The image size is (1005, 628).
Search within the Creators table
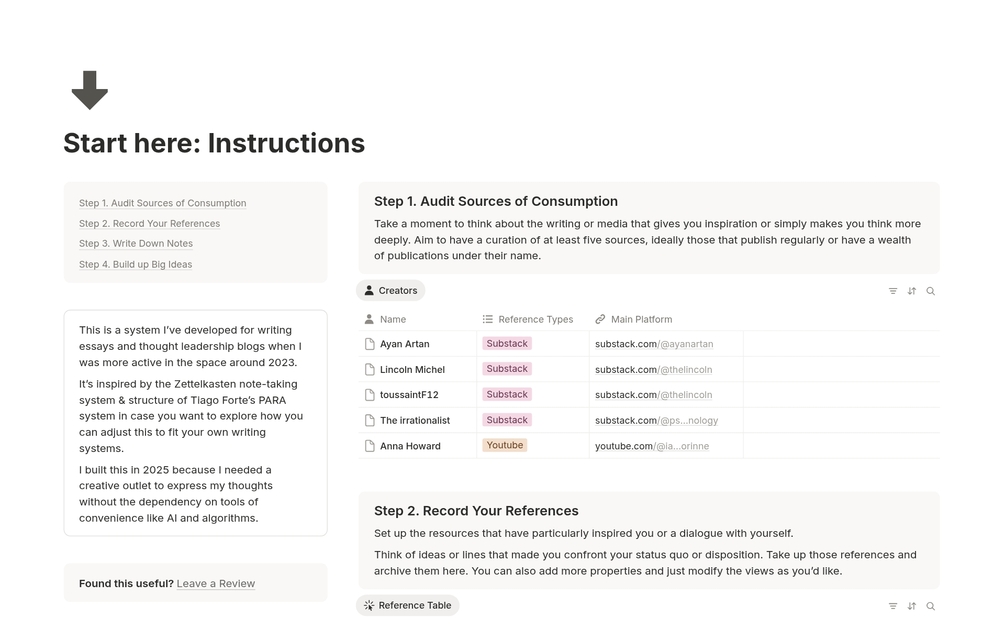(x=931, y=291)
